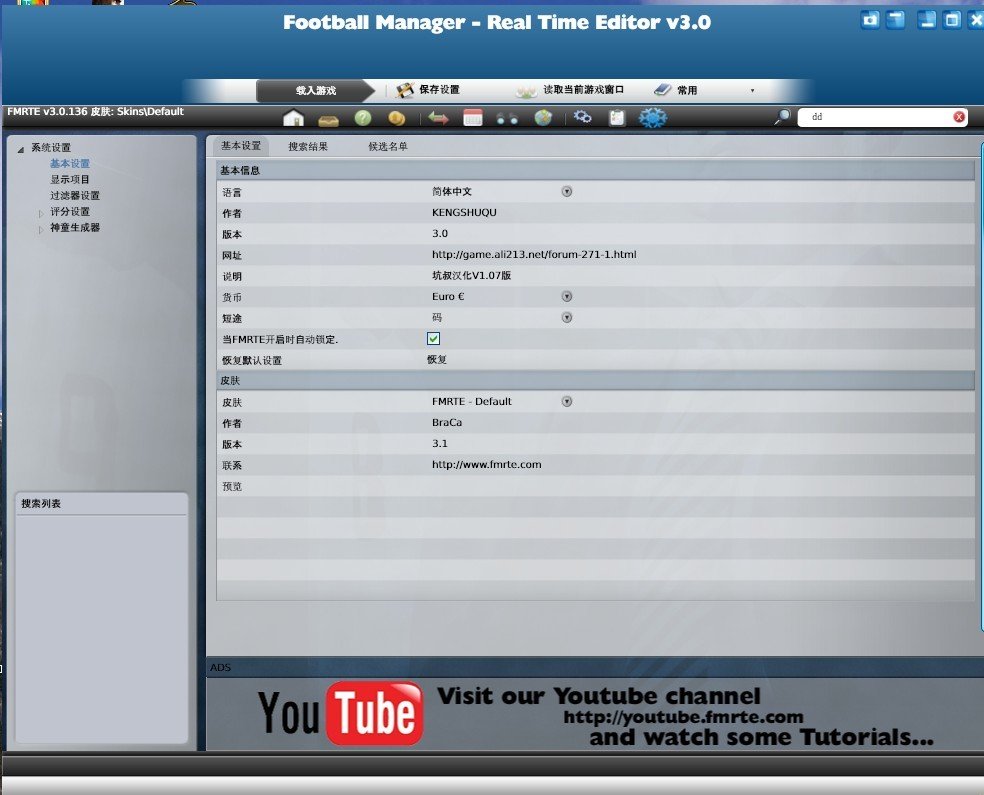Open the 语言 language dropdown
984x795 pixels.
pyautogui.click(x=566, y=191)
